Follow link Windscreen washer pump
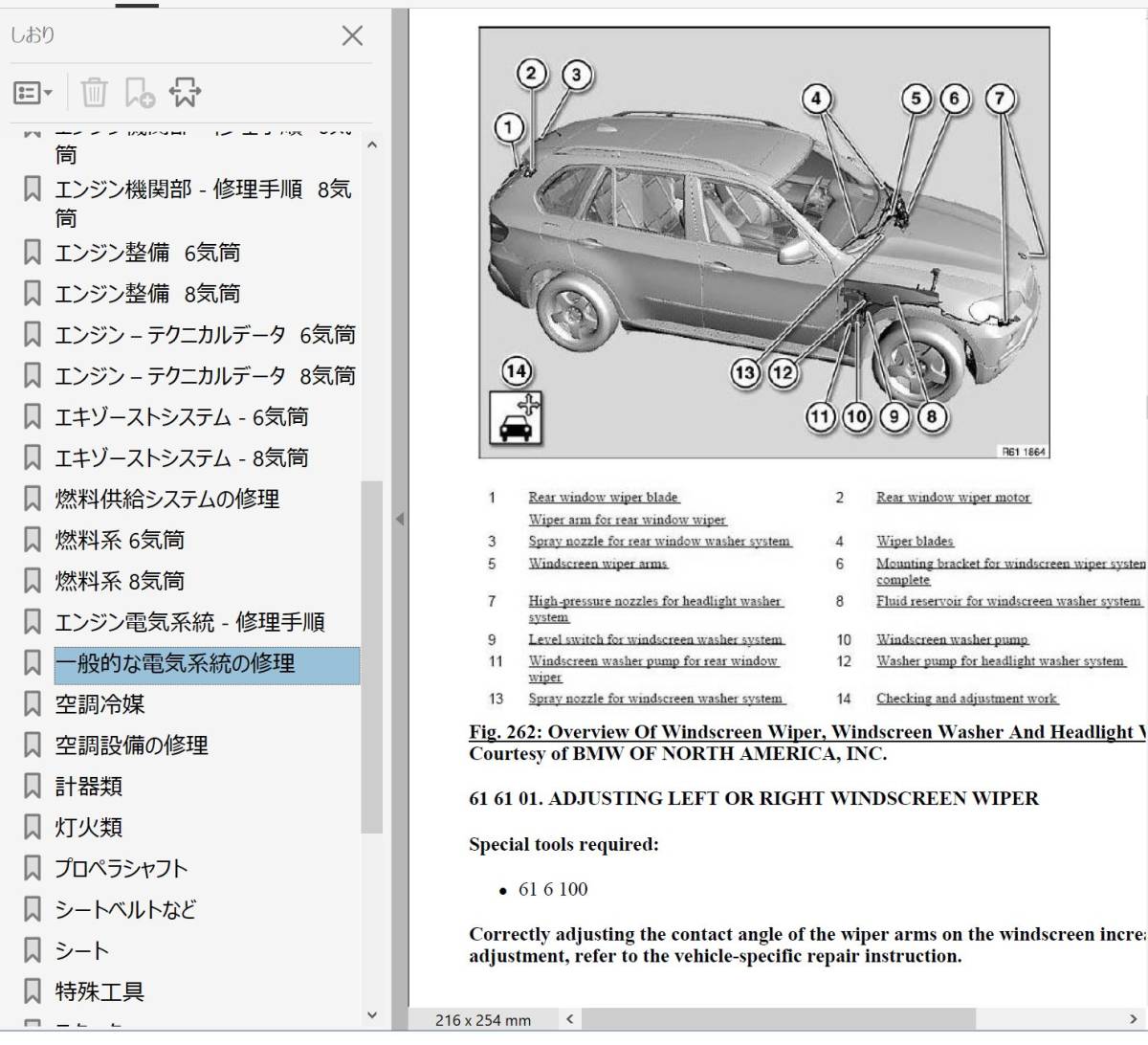Viewport: 1148px width, 1045px height. point(953,639)
